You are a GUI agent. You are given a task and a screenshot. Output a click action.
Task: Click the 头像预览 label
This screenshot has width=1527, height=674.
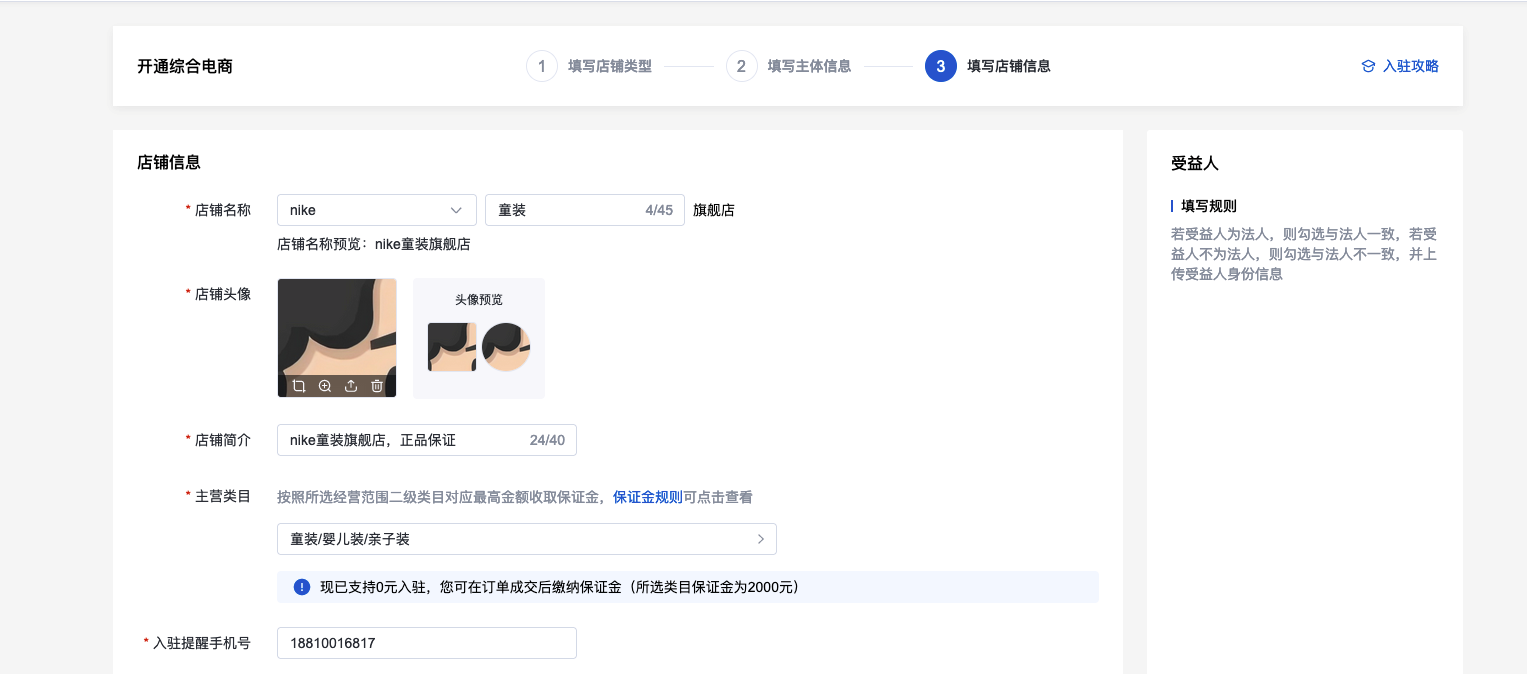coord(479,299)
